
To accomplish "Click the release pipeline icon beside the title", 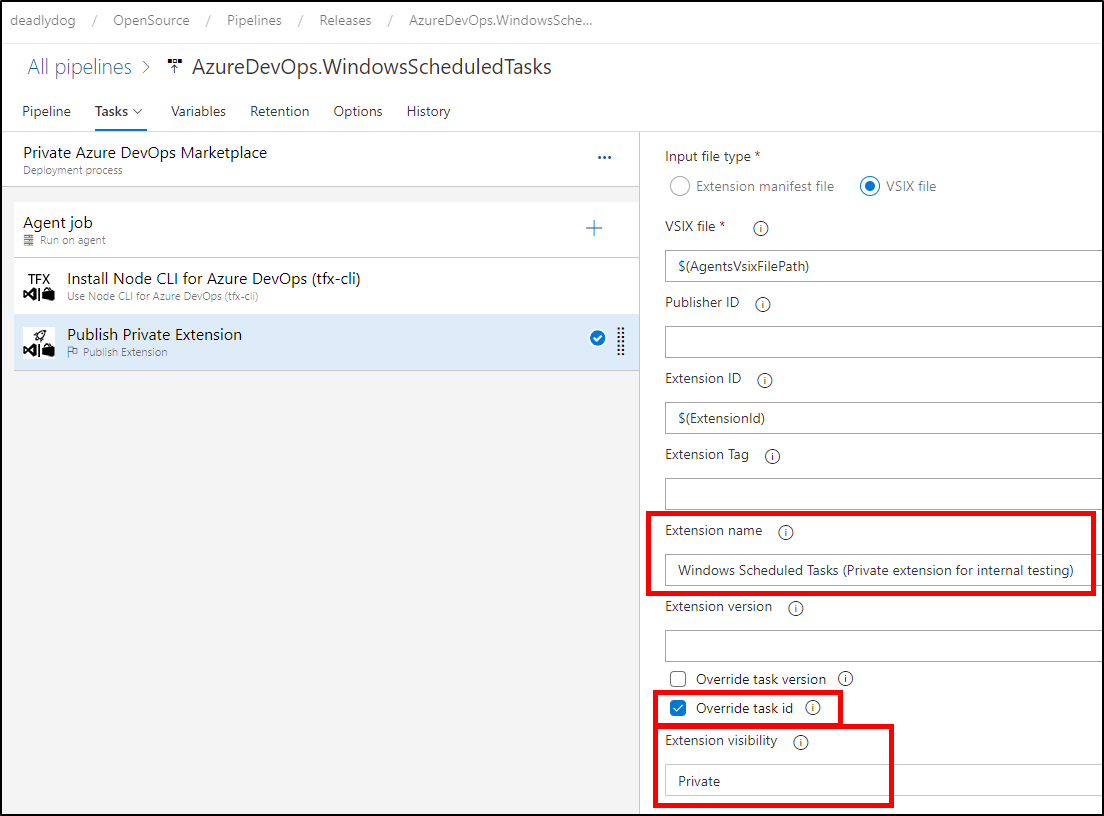I will [x=174, y=66].
